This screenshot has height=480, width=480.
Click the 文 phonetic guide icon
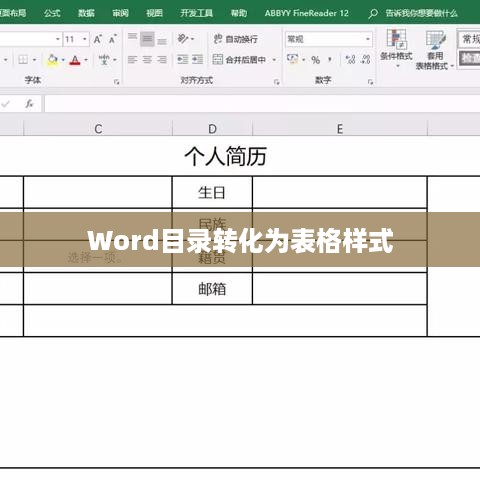click(104, 60)
